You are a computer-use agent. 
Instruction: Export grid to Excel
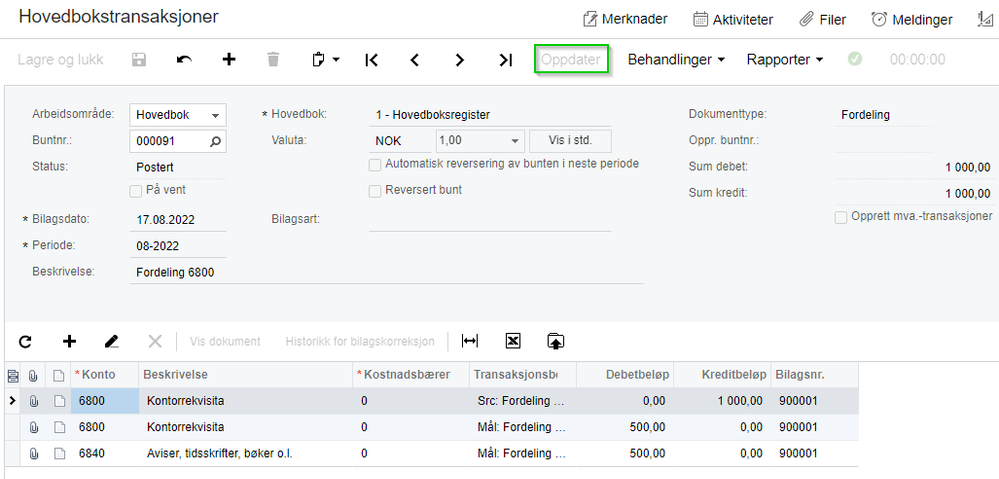[x=513, y=341]
